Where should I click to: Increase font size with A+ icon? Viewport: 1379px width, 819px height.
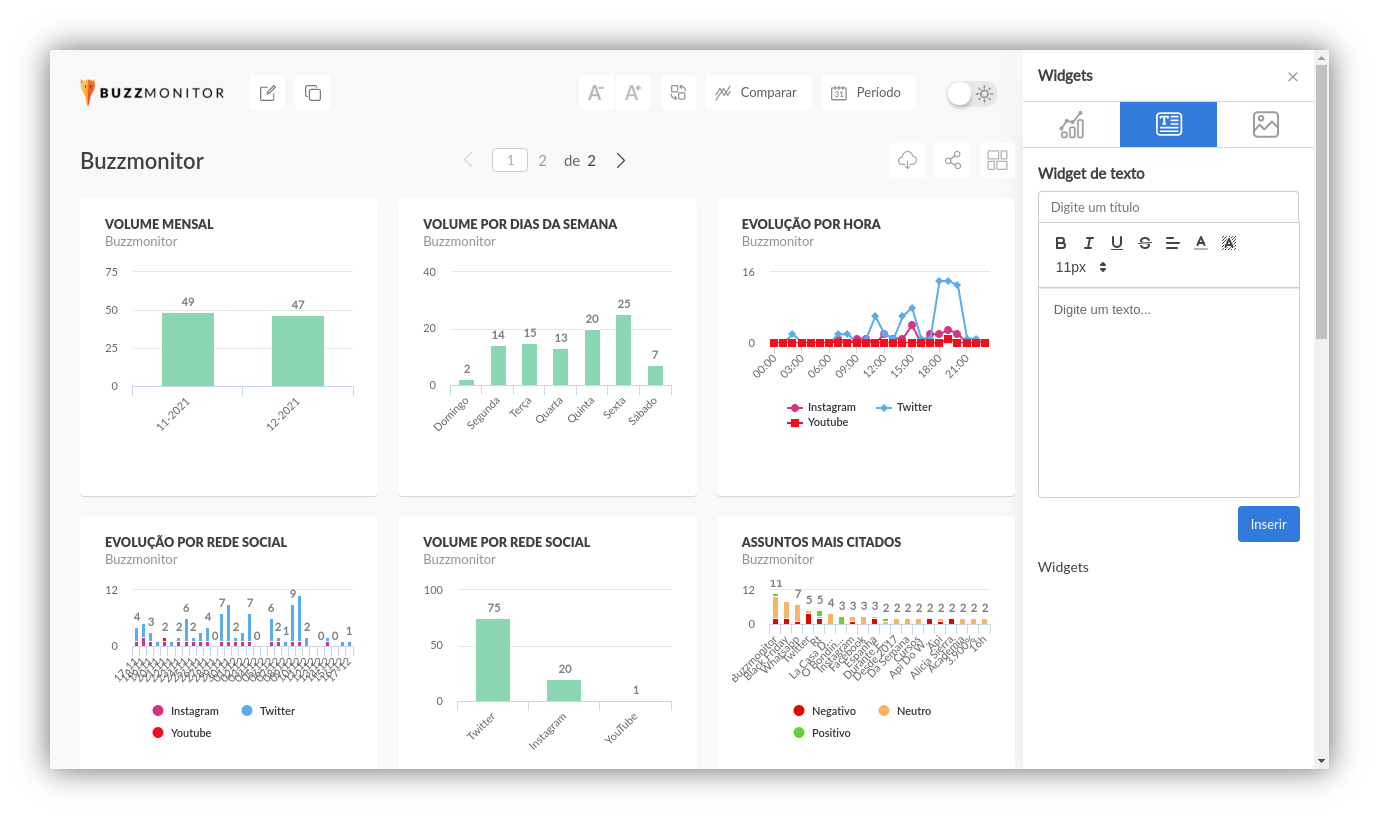click(633, 93)
